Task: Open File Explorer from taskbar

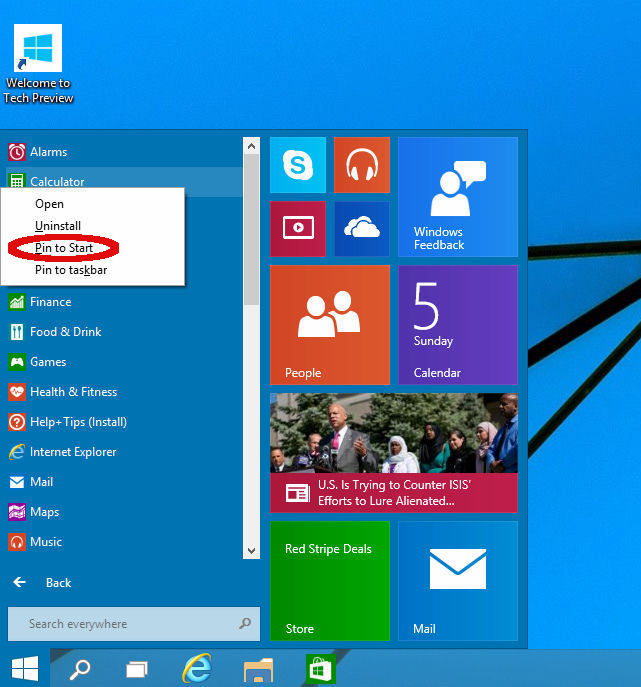Action: point(259,669)
